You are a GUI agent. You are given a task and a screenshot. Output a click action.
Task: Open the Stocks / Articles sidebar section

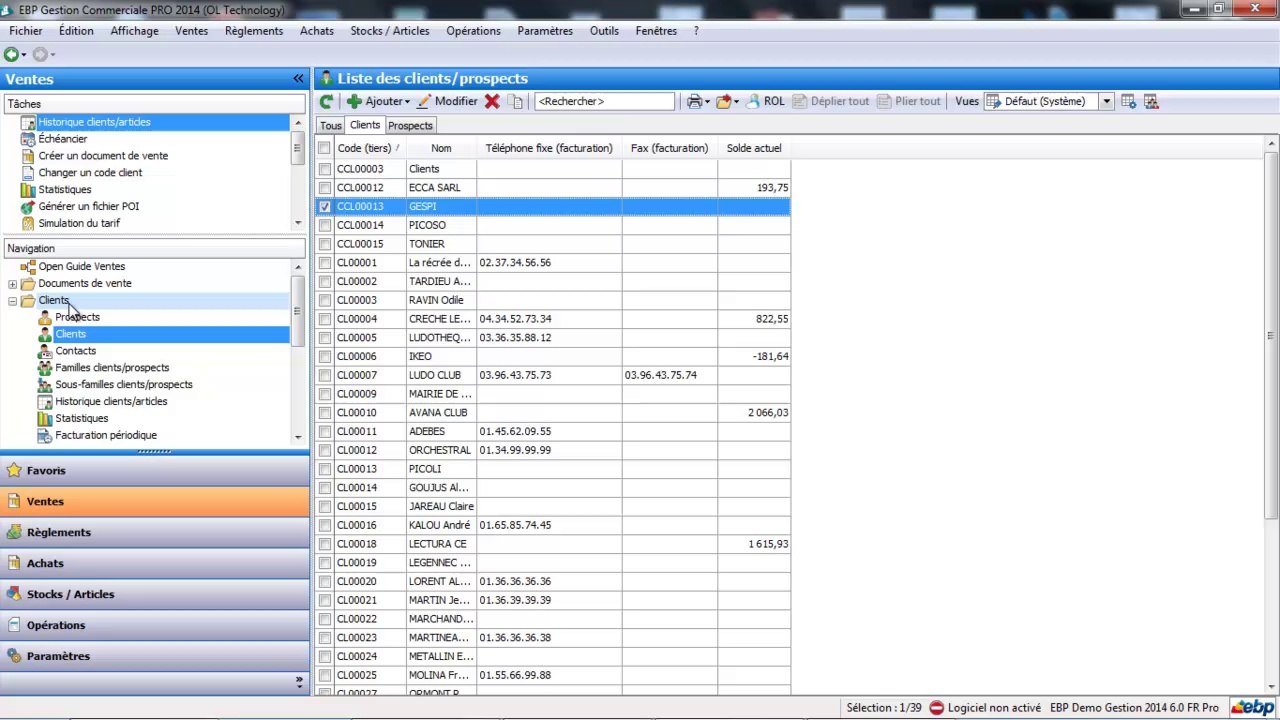[155, 595]
